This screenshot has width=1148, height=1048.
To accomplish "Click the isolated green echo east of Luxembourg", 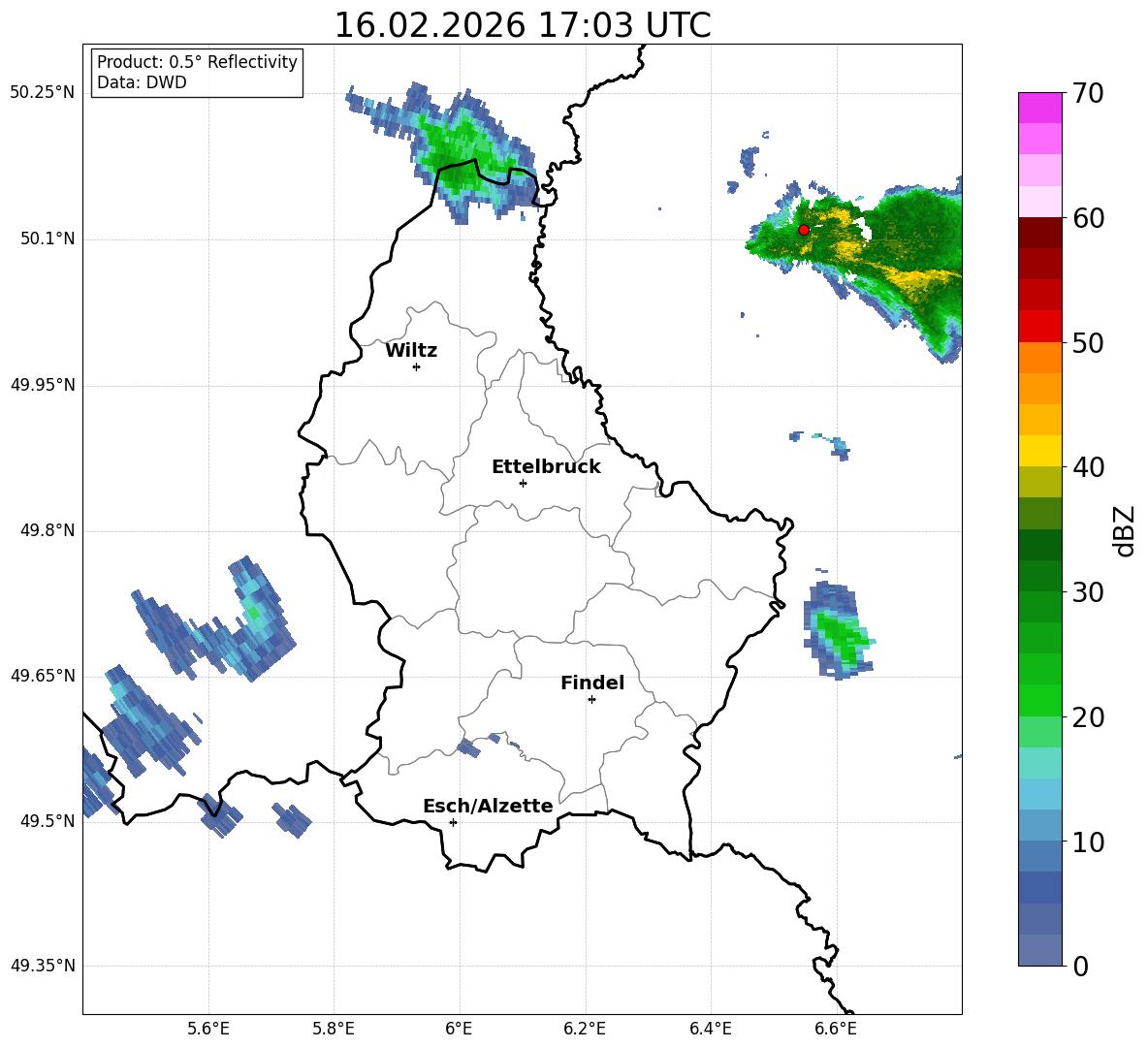I will coord(839,631).
